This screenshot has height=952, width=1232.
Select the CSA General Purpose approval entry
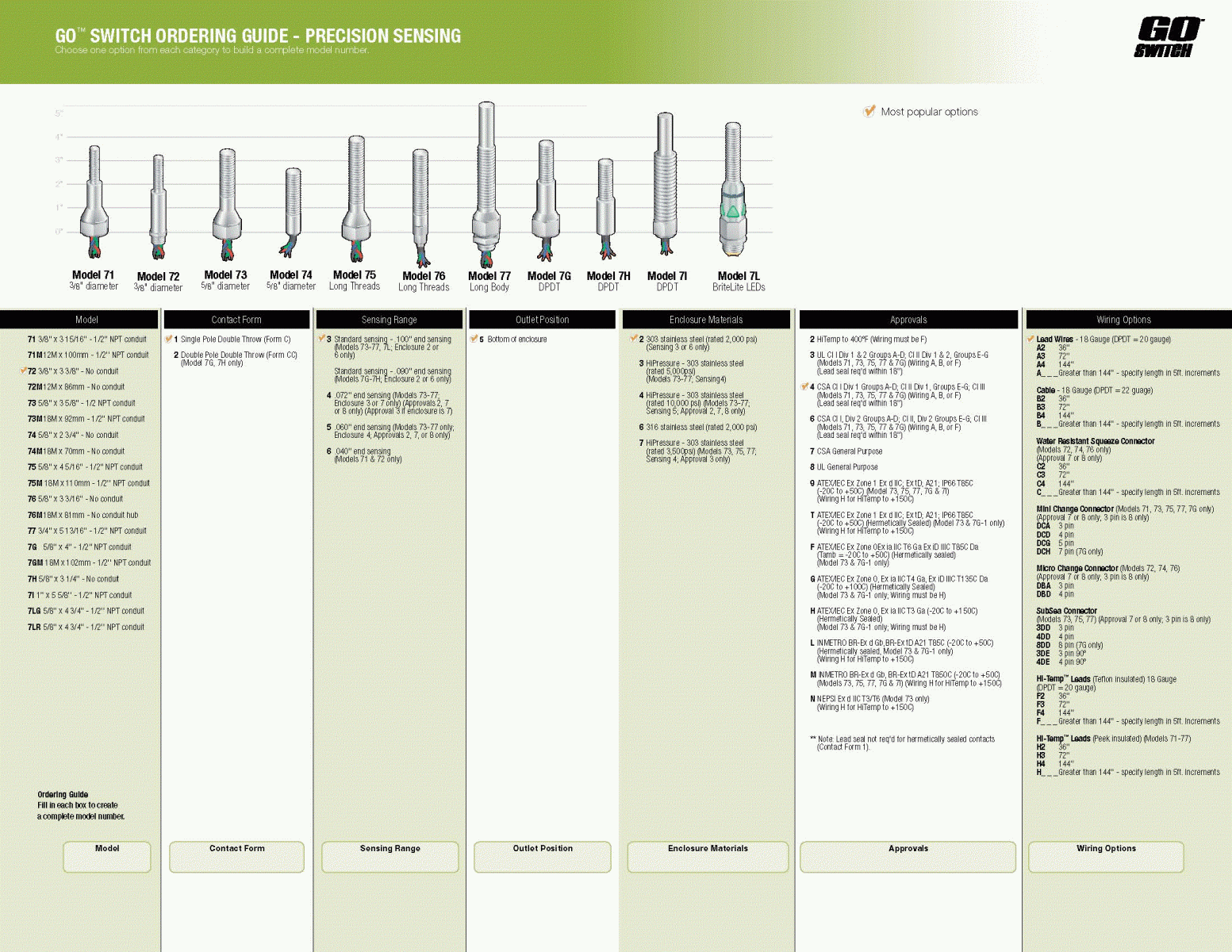(849, 451)
